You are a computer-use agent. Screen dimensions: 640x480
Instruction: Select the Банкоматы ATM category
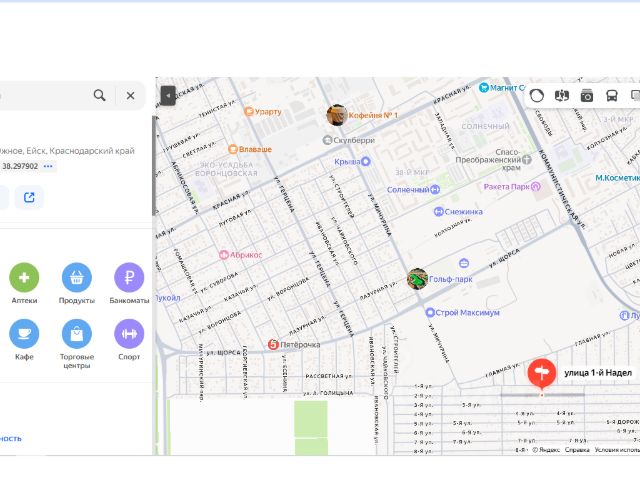point(129,278)
